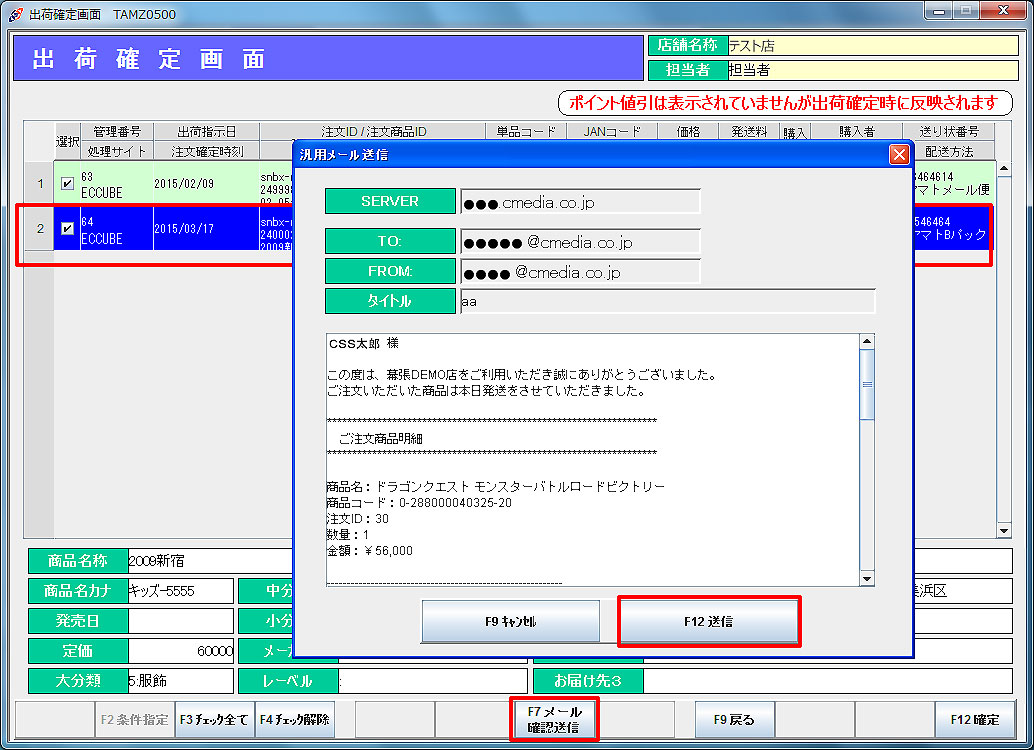Click the TO: email address field
The width and height of the screenshot is (1034, 750).
(580, 243)
